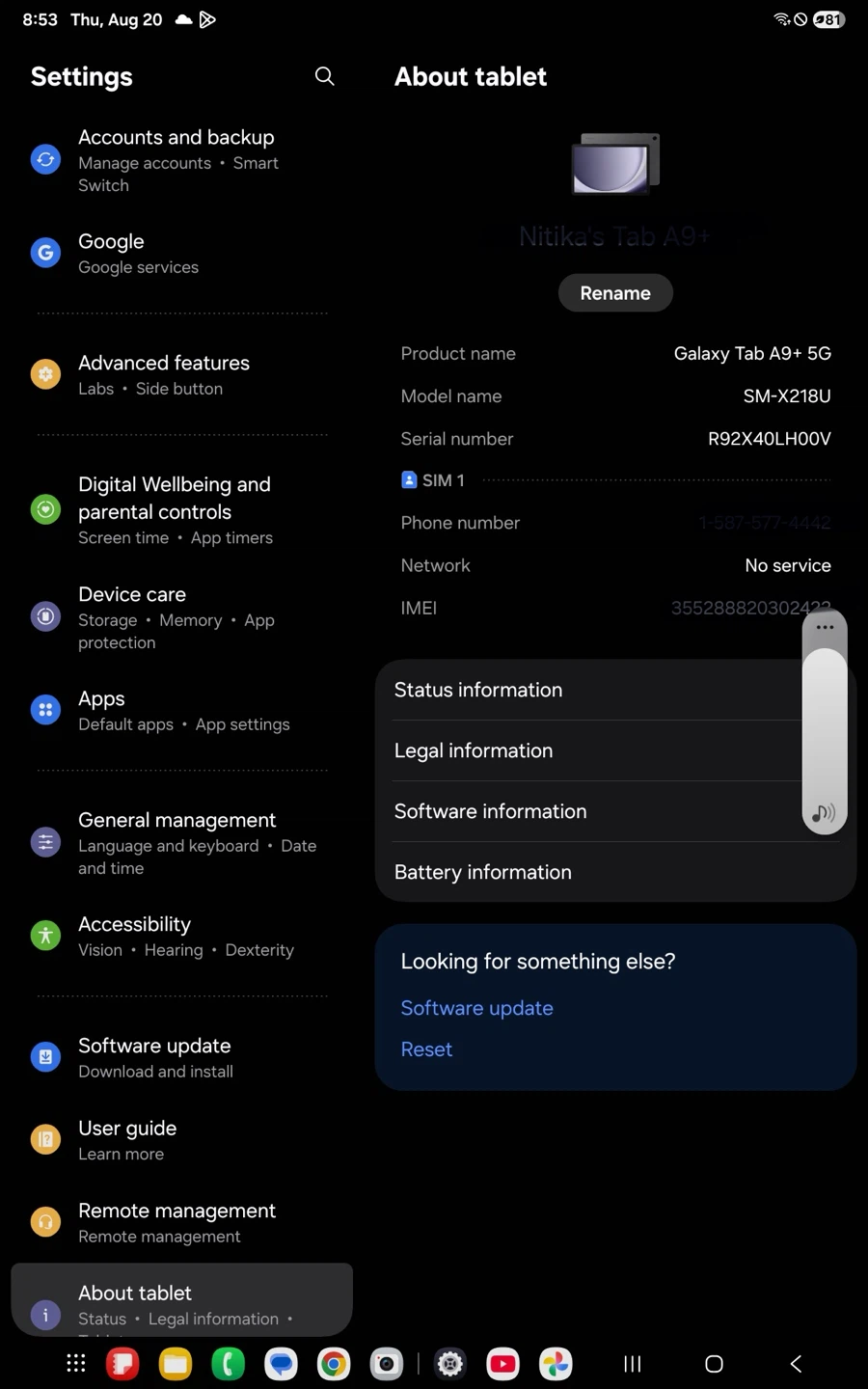Tap the media sound icon on volume panel
This screenshot has height=1389, width=868.
tap(824, 813)
